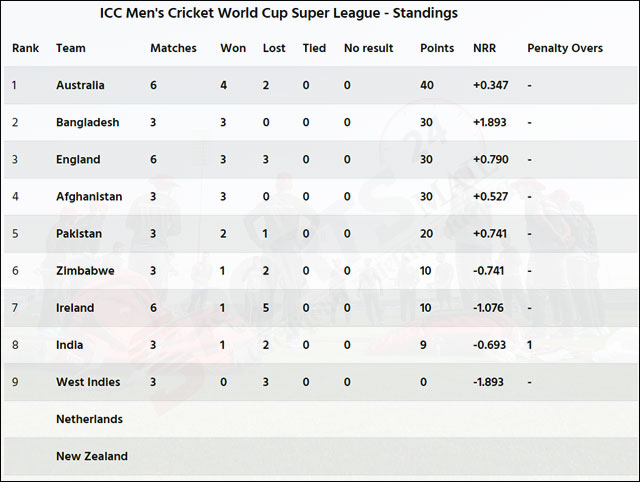Open the Ireland team row
Screen dimensions: 640x482
tap(322, 308)
